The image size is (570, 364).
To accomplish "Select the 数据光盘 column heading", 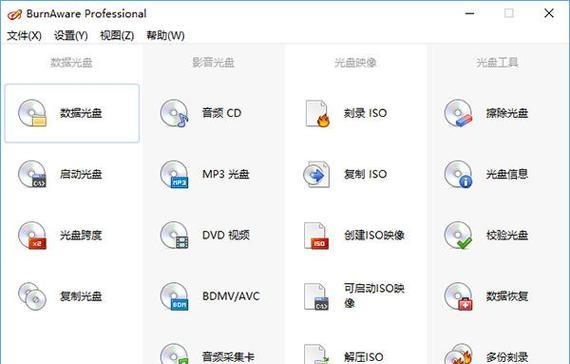I will pos(71,63).
